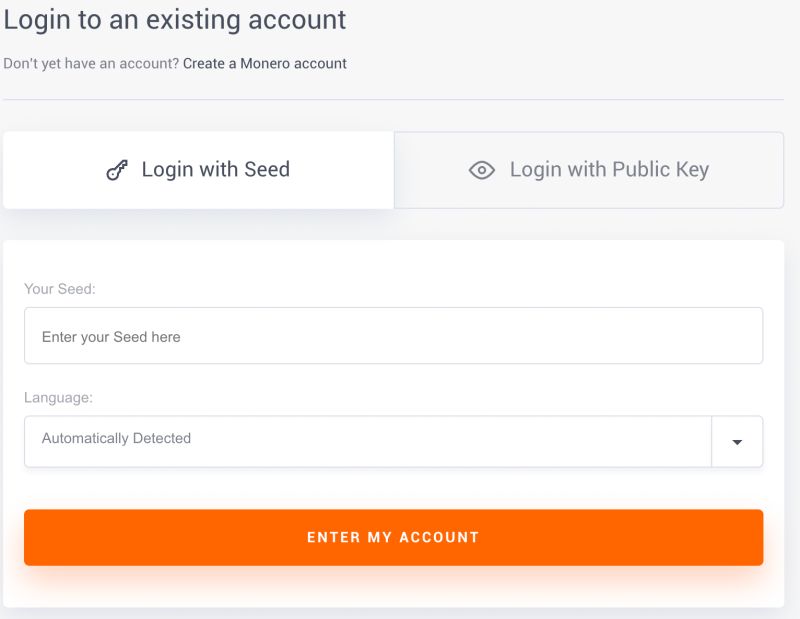Select the "Login with Seed" tab
The width and height of the screenshot is (800, 619).
[x=198, y=170]
